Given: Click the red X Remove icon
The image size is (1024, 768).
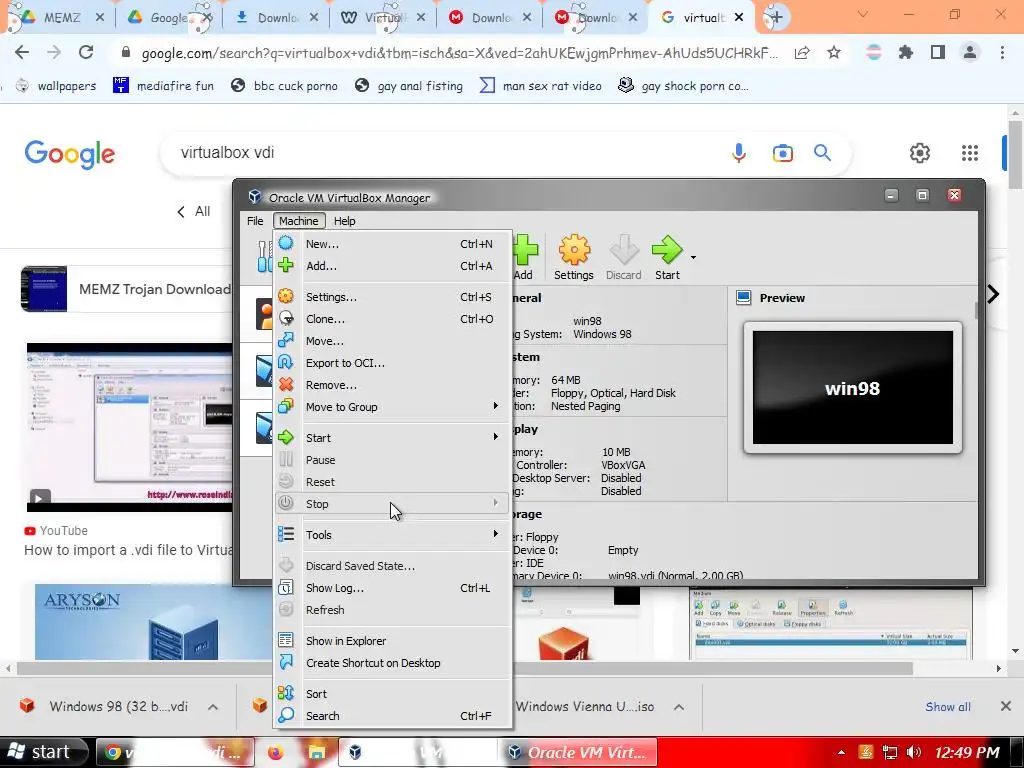Looking at the screenshot, I should coord(285,384).
